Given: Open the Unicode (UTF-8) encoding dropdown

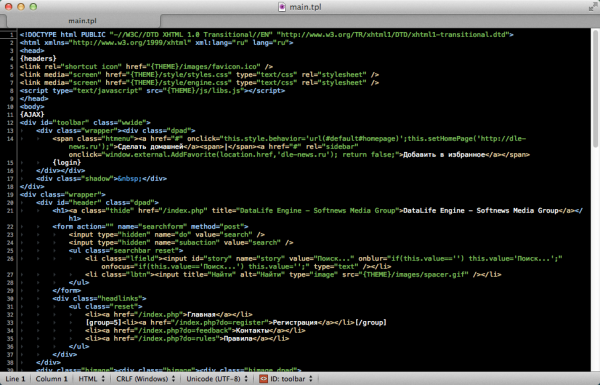Looking at the screenshot, I should click(217, 379).
